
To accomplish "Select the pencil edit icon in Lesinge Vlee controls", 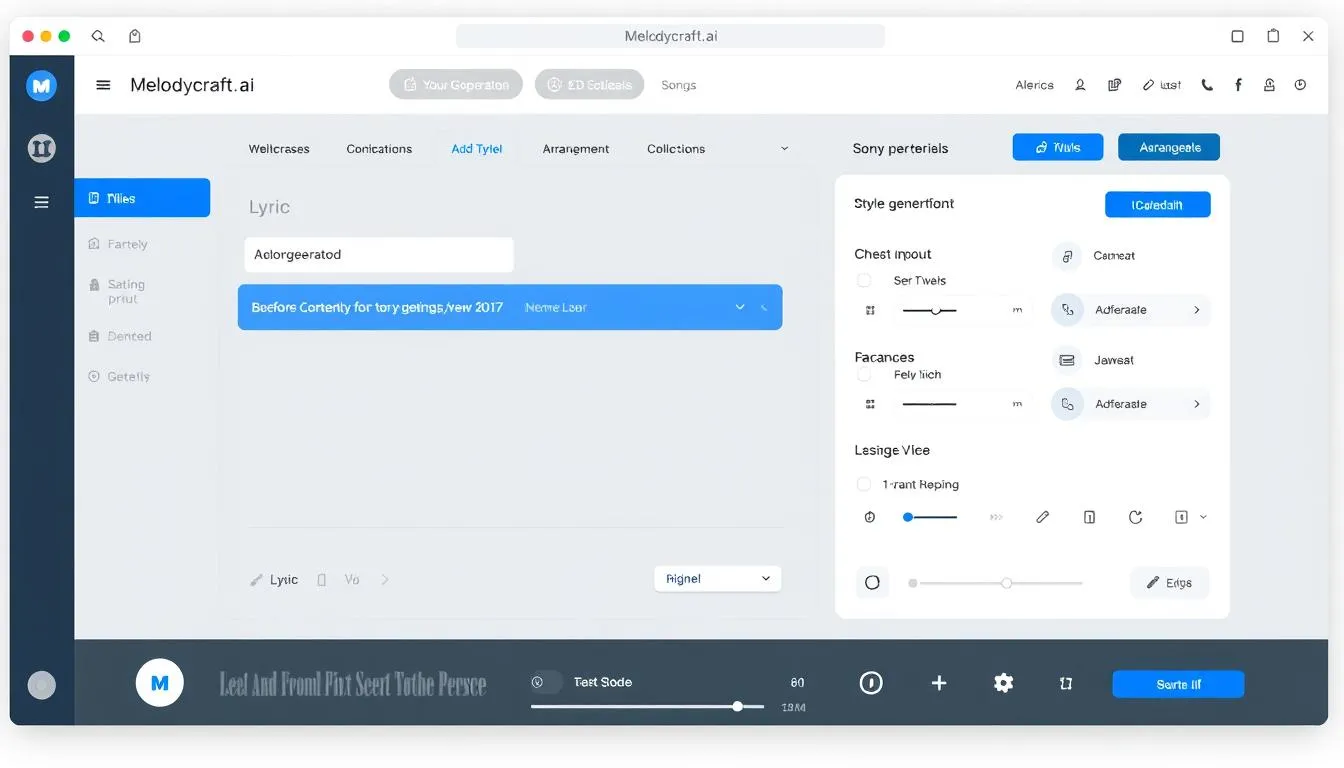I will 1042,517.
